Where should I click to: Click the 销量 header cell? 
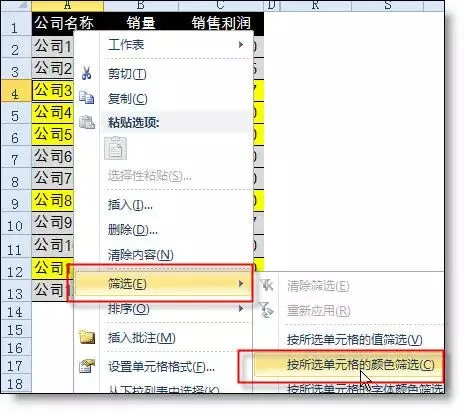click(141, 23)
